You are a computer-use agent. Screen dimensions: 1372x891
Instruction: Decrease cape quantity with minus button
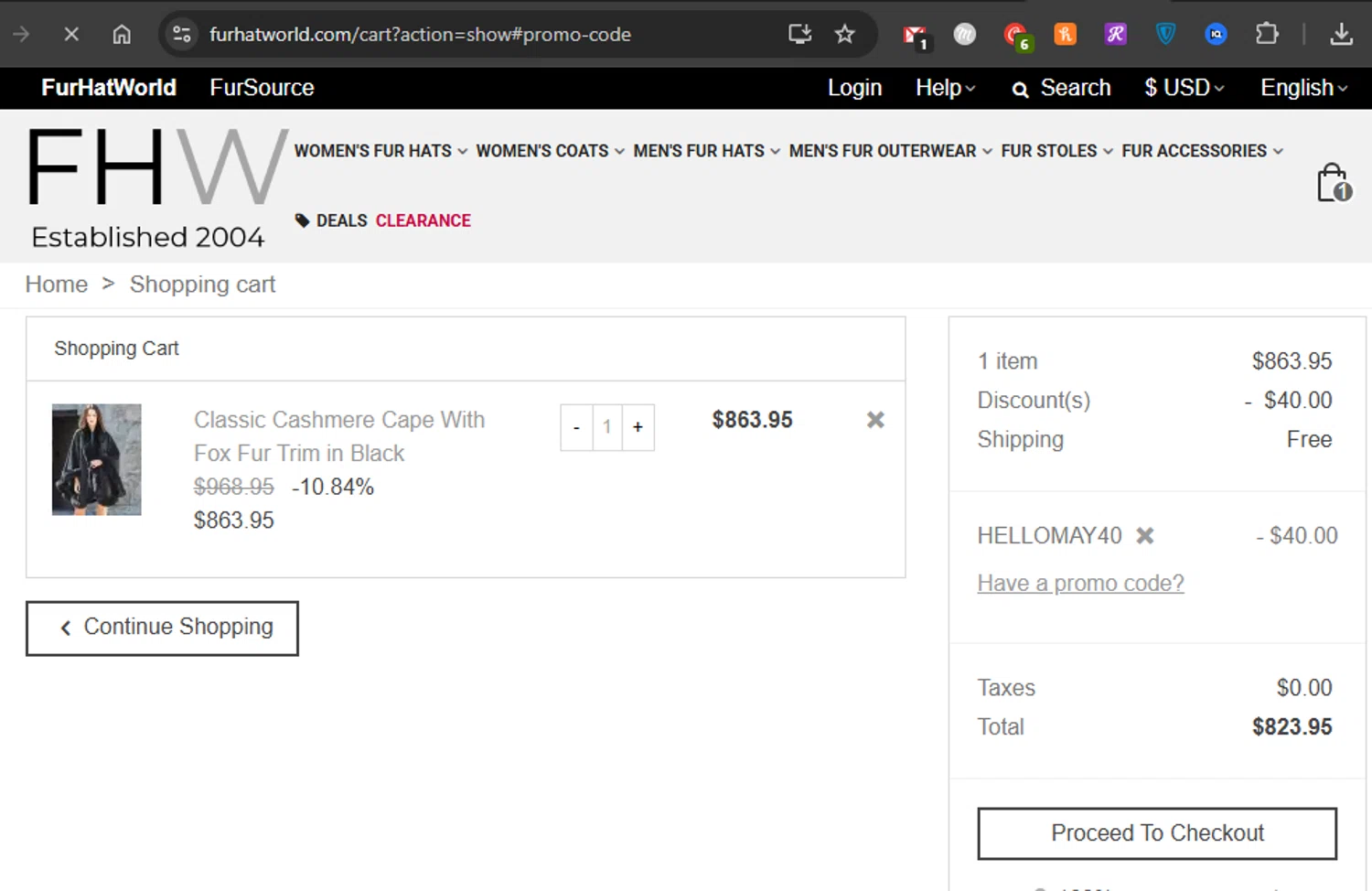[x=576, y=427]
